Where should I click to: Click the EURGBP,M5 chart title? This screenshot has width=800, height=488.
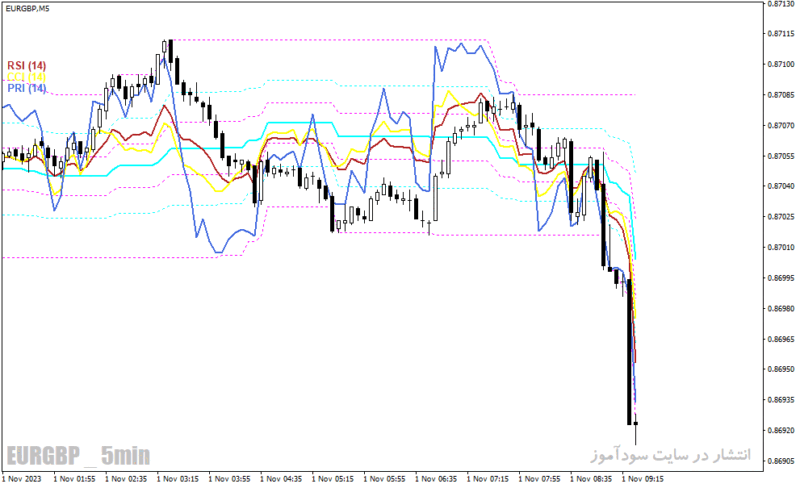[28, 9]
